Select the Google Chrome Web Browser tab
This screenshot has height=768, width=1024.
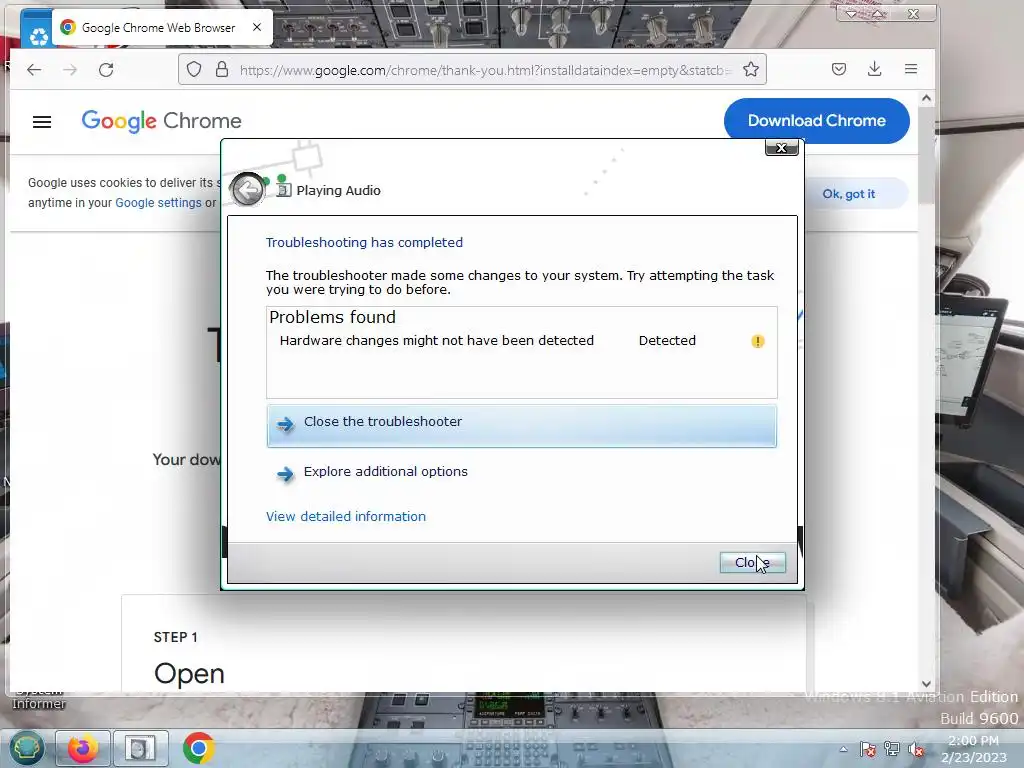[162, 27]
